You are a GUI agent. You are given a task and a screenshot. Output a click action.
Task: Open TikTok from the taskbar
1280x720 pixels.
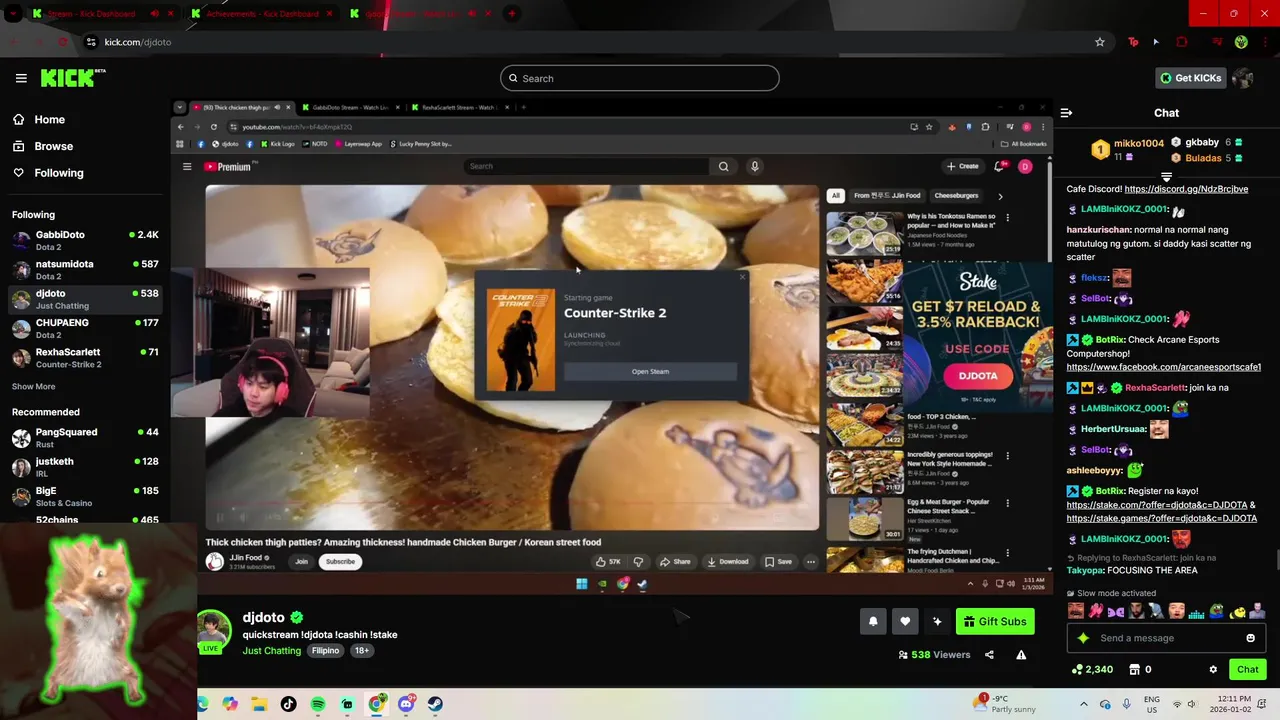click(x=288, y=704)
